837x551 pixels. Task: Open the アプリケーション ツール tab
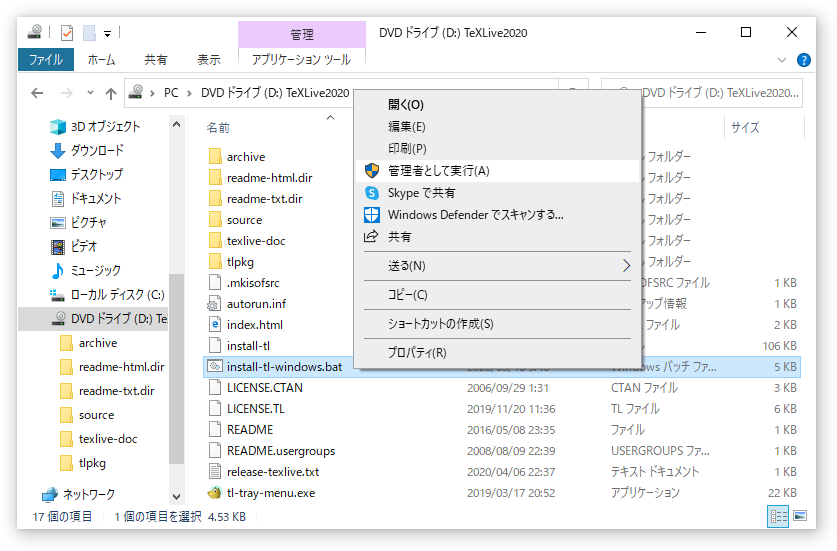coord(302,59)
